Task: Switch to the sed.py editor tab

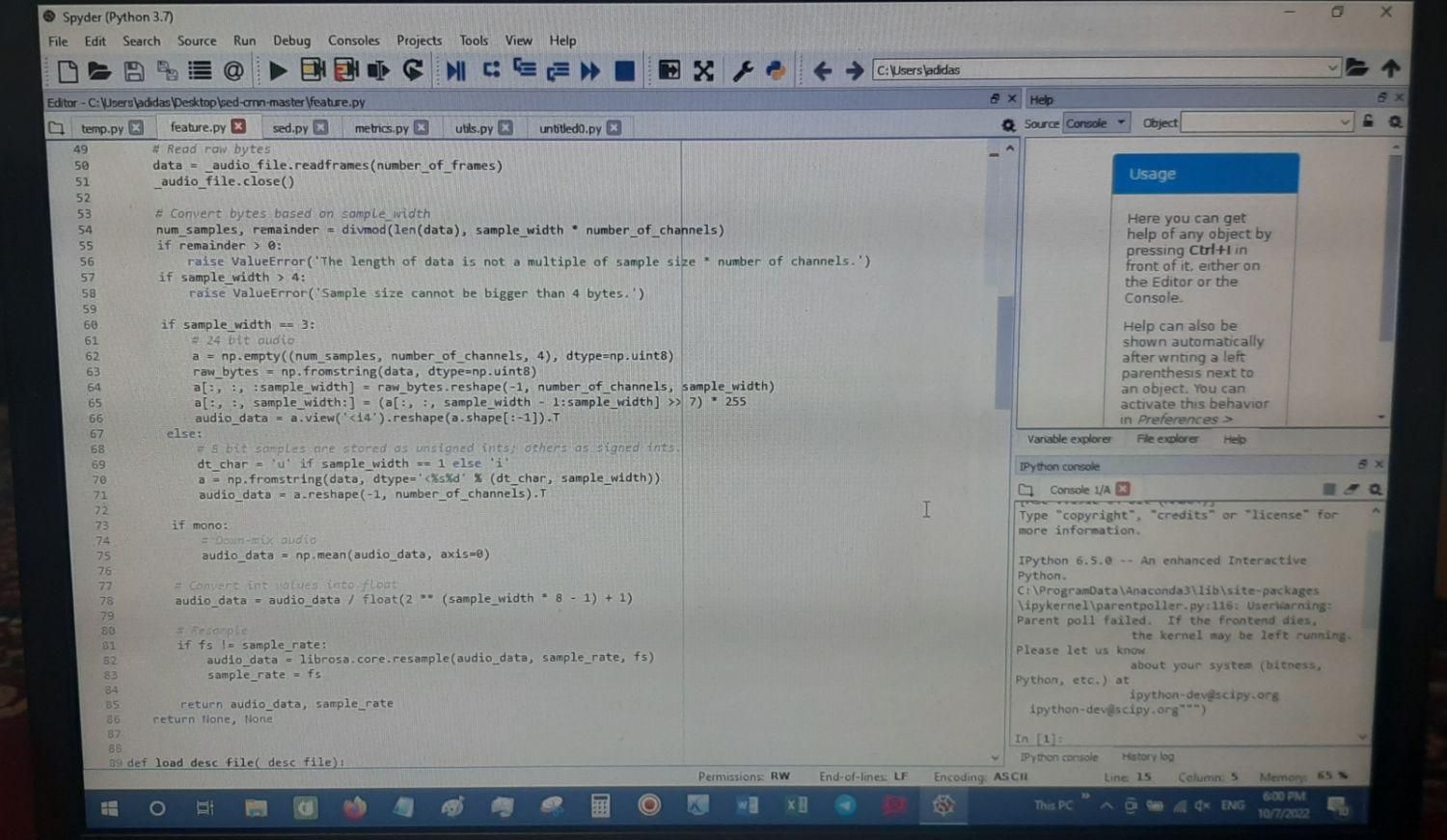Action: coord(289,127)
